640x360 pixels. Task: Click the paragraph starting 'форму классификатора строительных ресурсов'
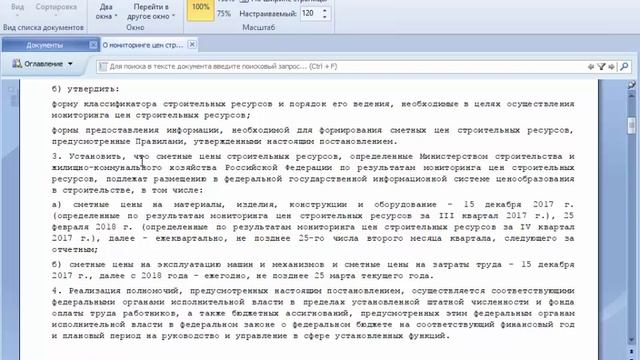[313, 110]
